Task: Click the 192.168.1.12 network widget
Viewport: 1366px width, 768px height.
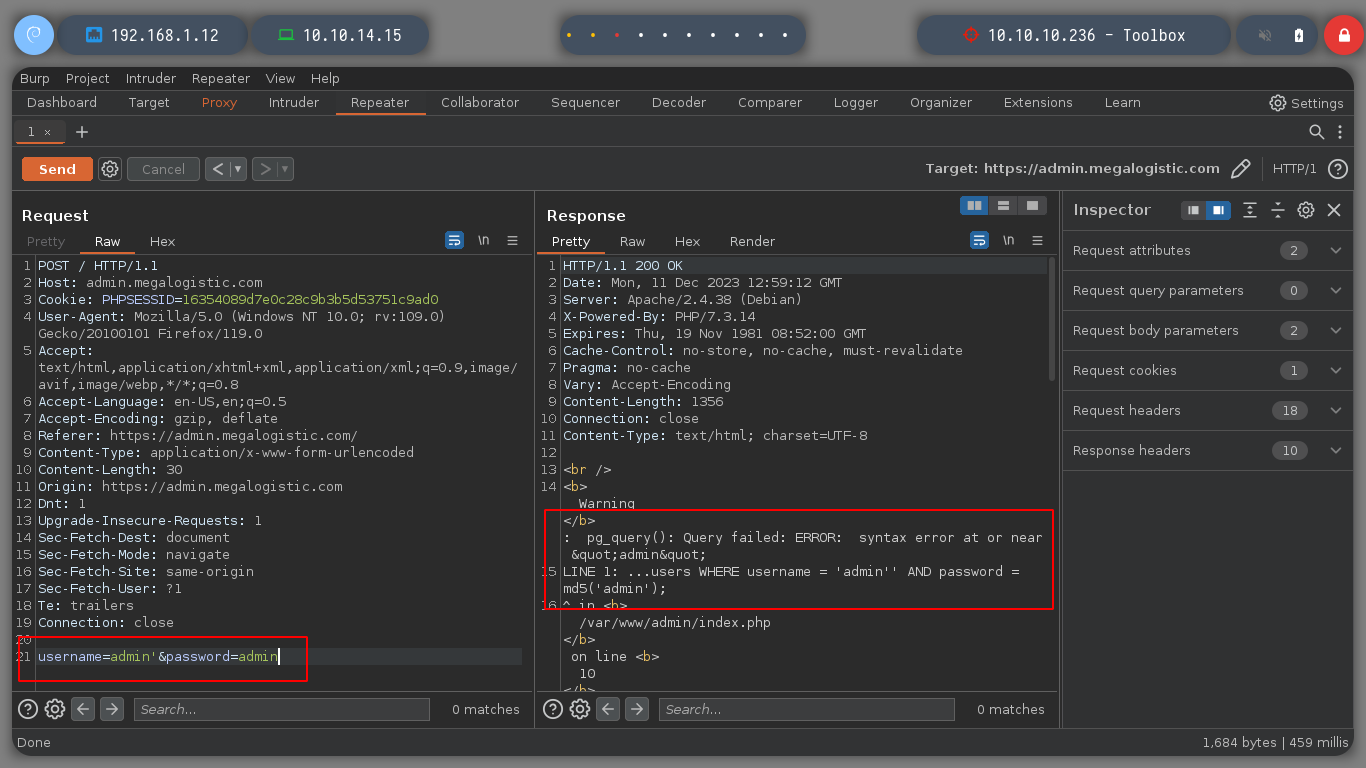Action: coord(153,35)
